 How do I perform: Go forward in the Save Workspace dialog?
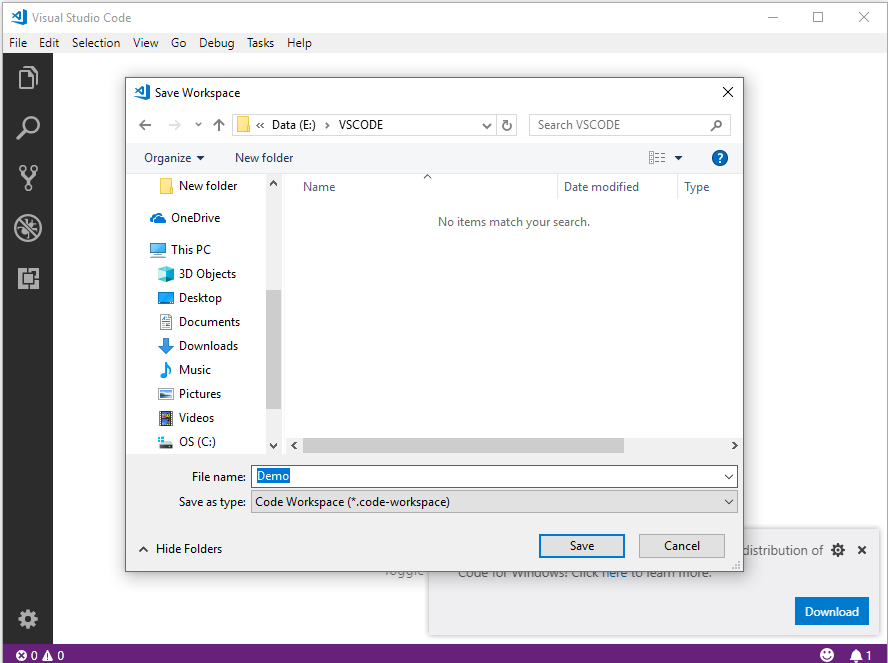(174, 125)
